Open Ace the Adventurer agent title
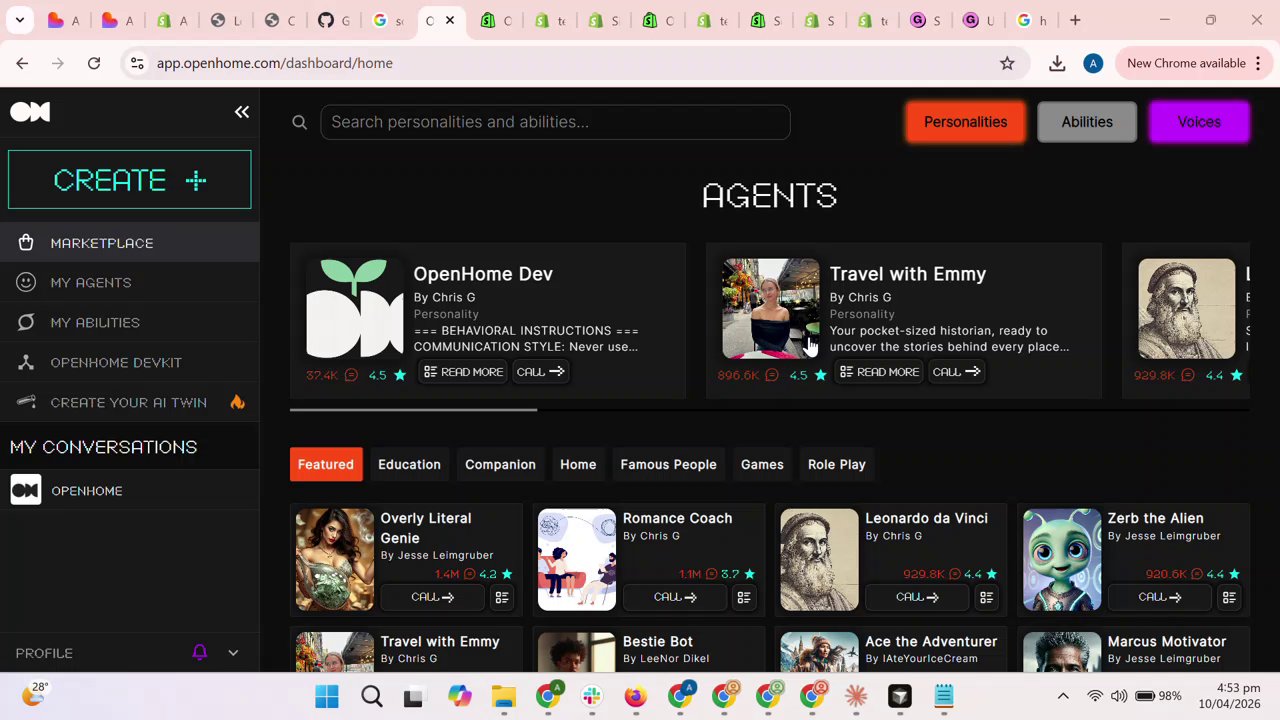Viewport: 1280px width, 720px height. [931, 642]
